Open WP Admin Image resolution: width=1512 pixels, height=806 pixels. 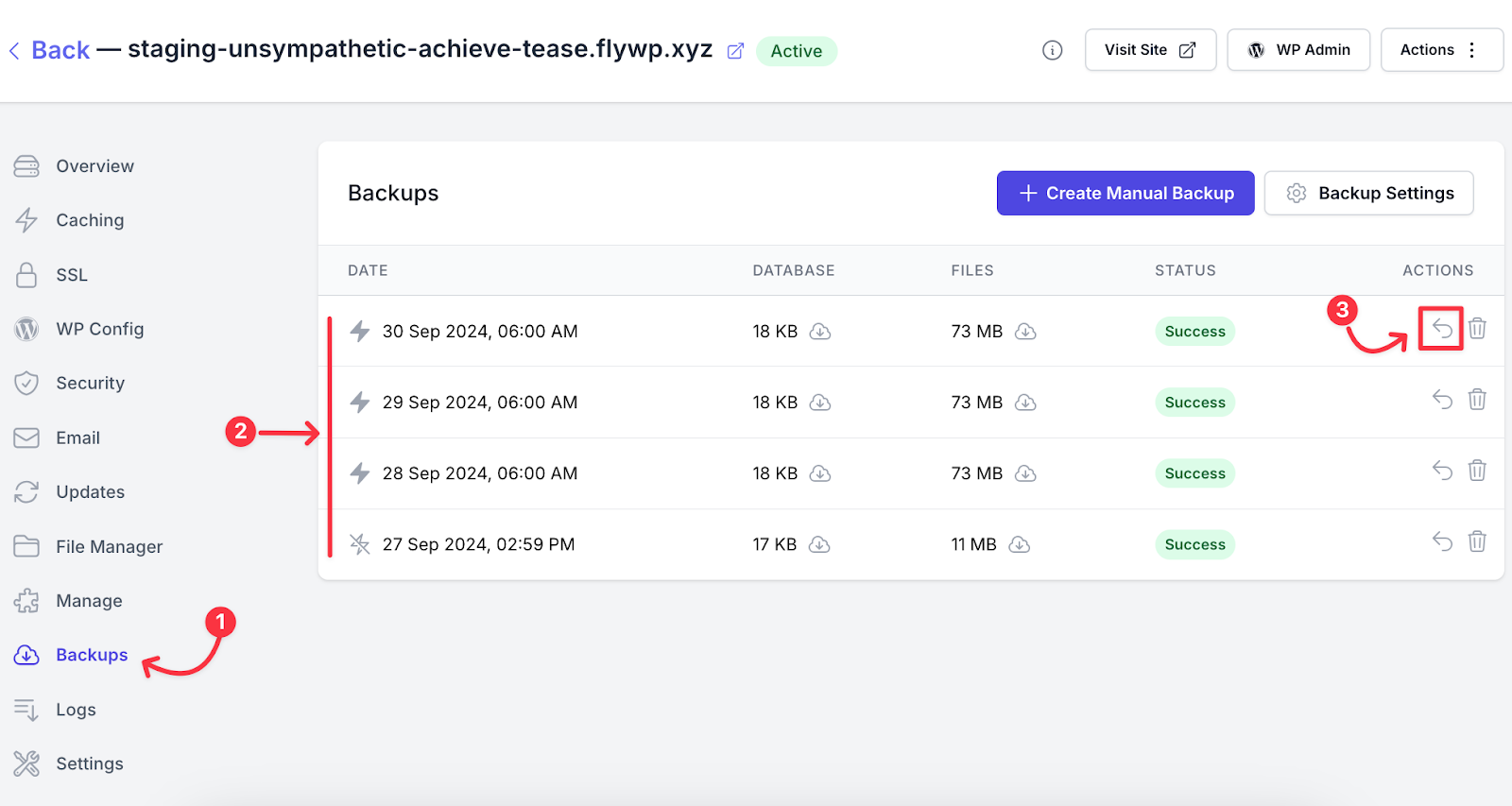click(1298, 50)
